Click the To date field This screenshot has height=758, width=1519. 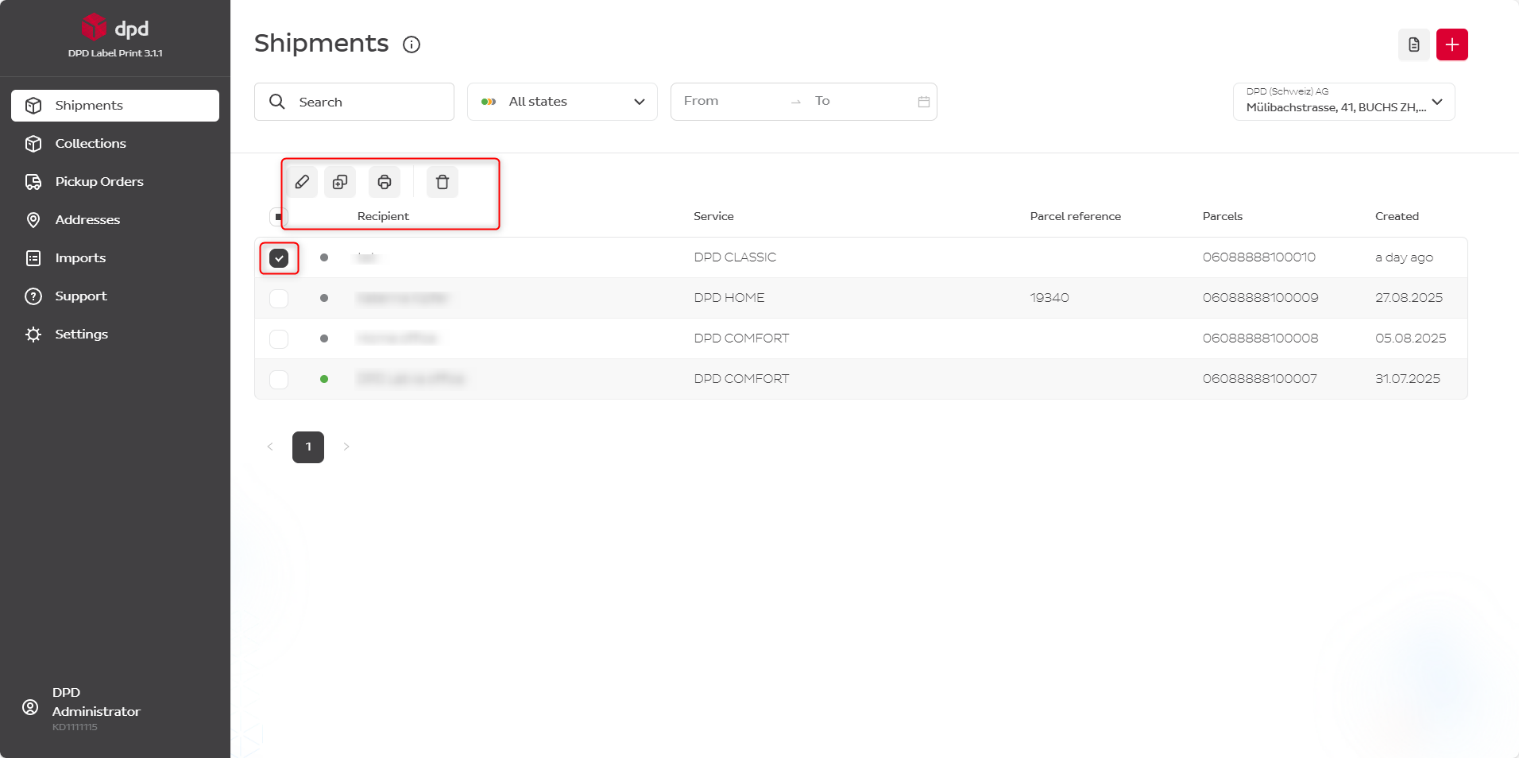click(860, 101)
